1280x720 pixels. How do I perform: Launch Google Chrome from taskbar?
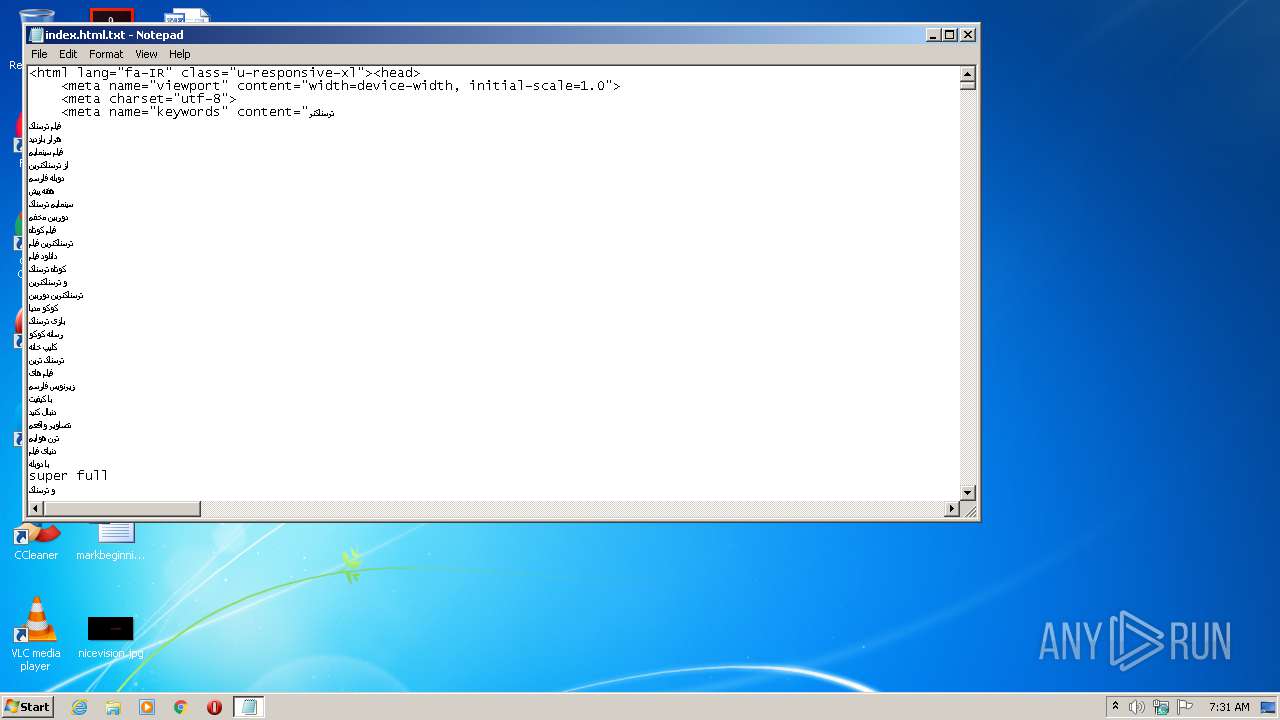[181, 707]
